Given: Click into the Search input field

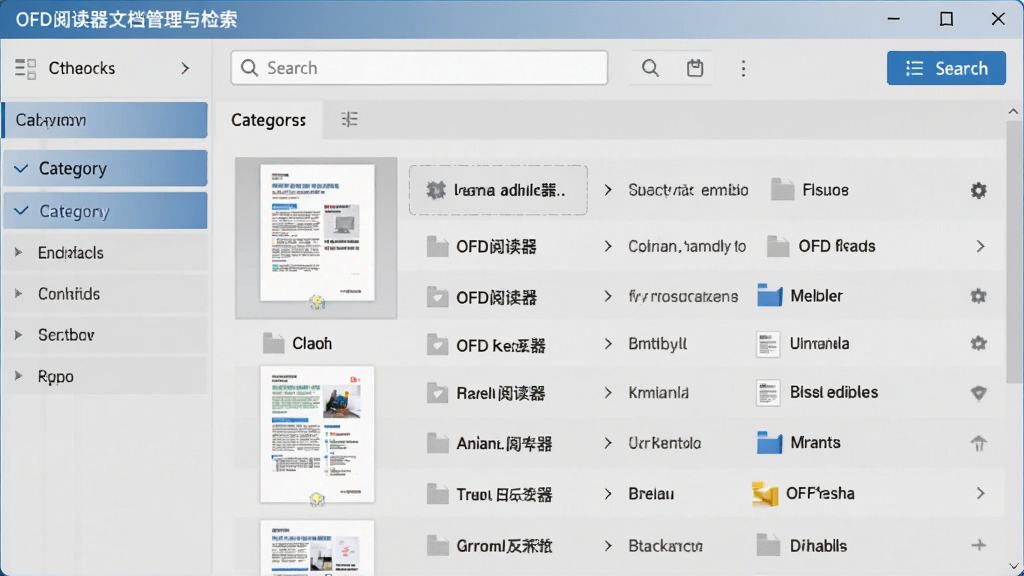Looking at the screenshot, I should tap(419, 68).
